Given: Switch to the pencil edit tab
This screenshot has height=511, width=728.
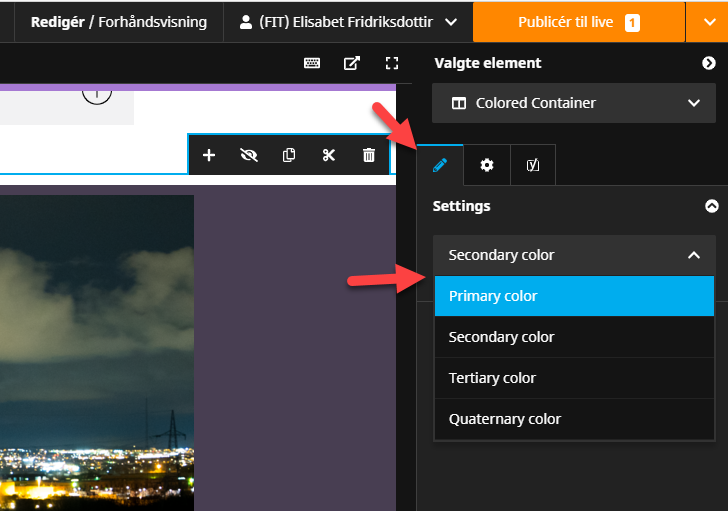Looking at the screenshot, I should tap(440, 165).
